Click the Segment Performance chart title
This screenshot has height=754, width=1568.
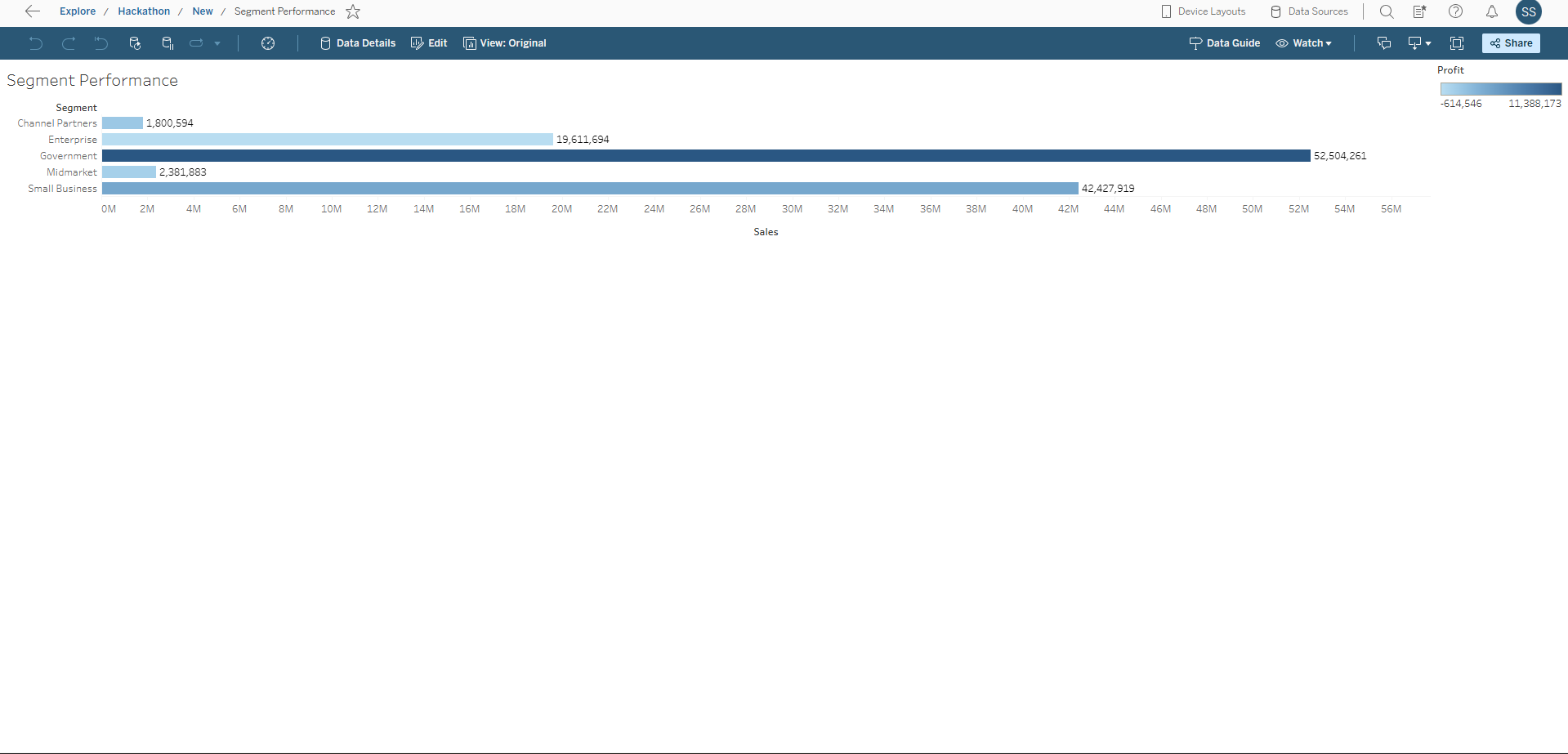point(92,80)
